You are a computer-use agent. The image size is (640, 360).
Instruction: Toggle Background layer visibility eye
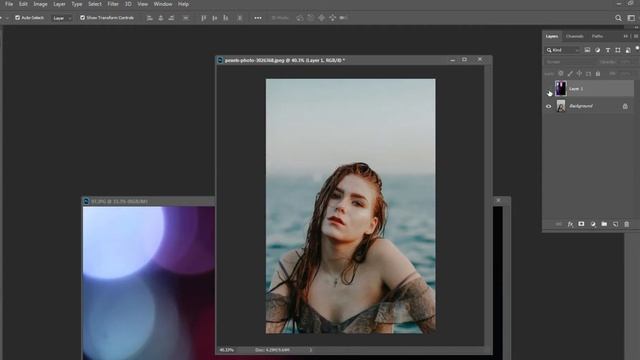pos(549,107)
